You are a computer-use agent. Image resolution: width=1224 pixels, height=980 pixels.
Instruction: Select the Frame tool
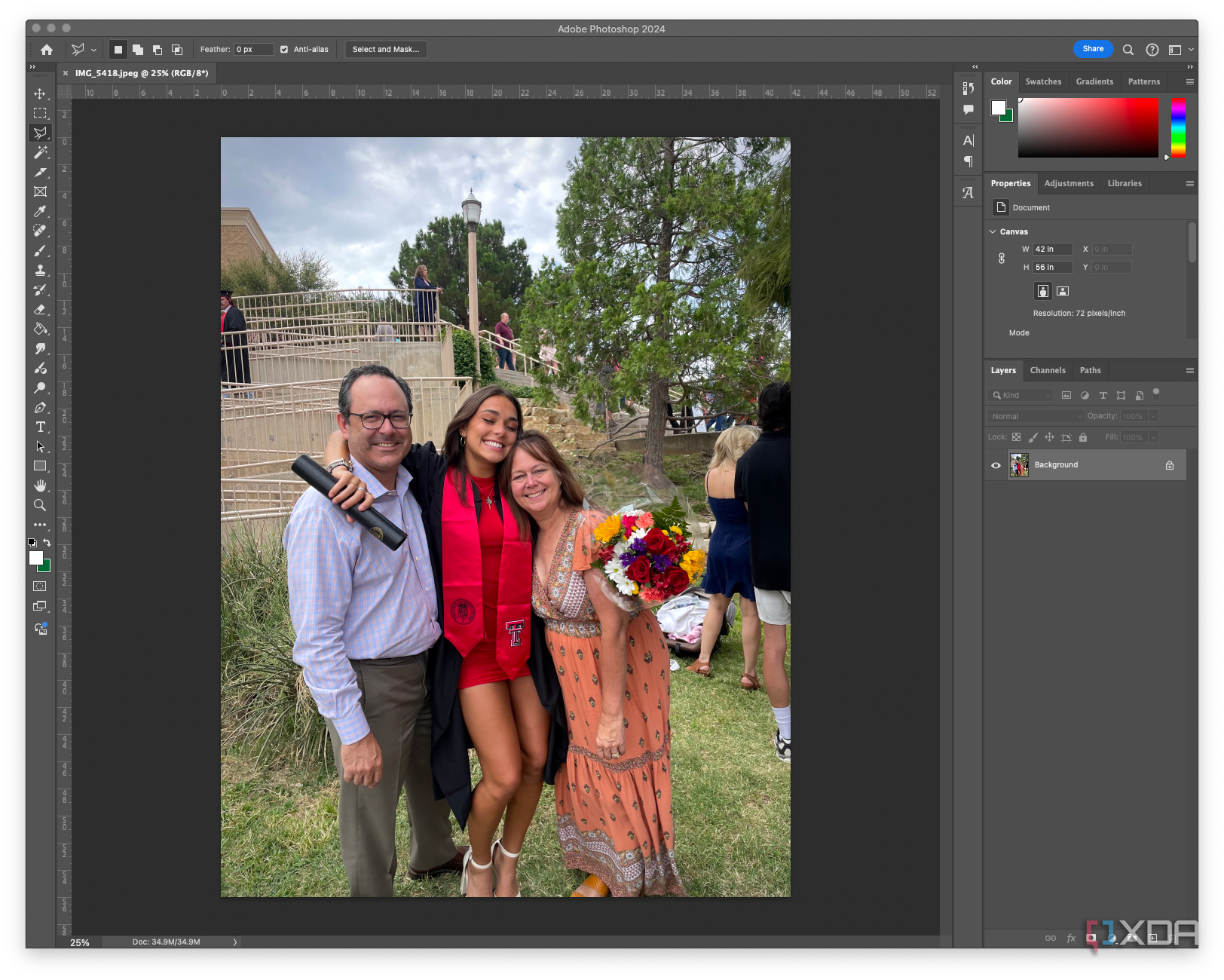point(40,191)
